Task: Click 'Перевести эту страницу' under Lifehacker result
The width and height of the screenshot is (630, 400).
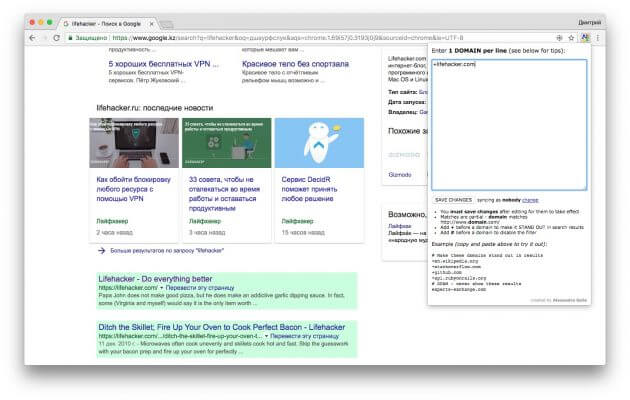Action: tap(200, 288)
